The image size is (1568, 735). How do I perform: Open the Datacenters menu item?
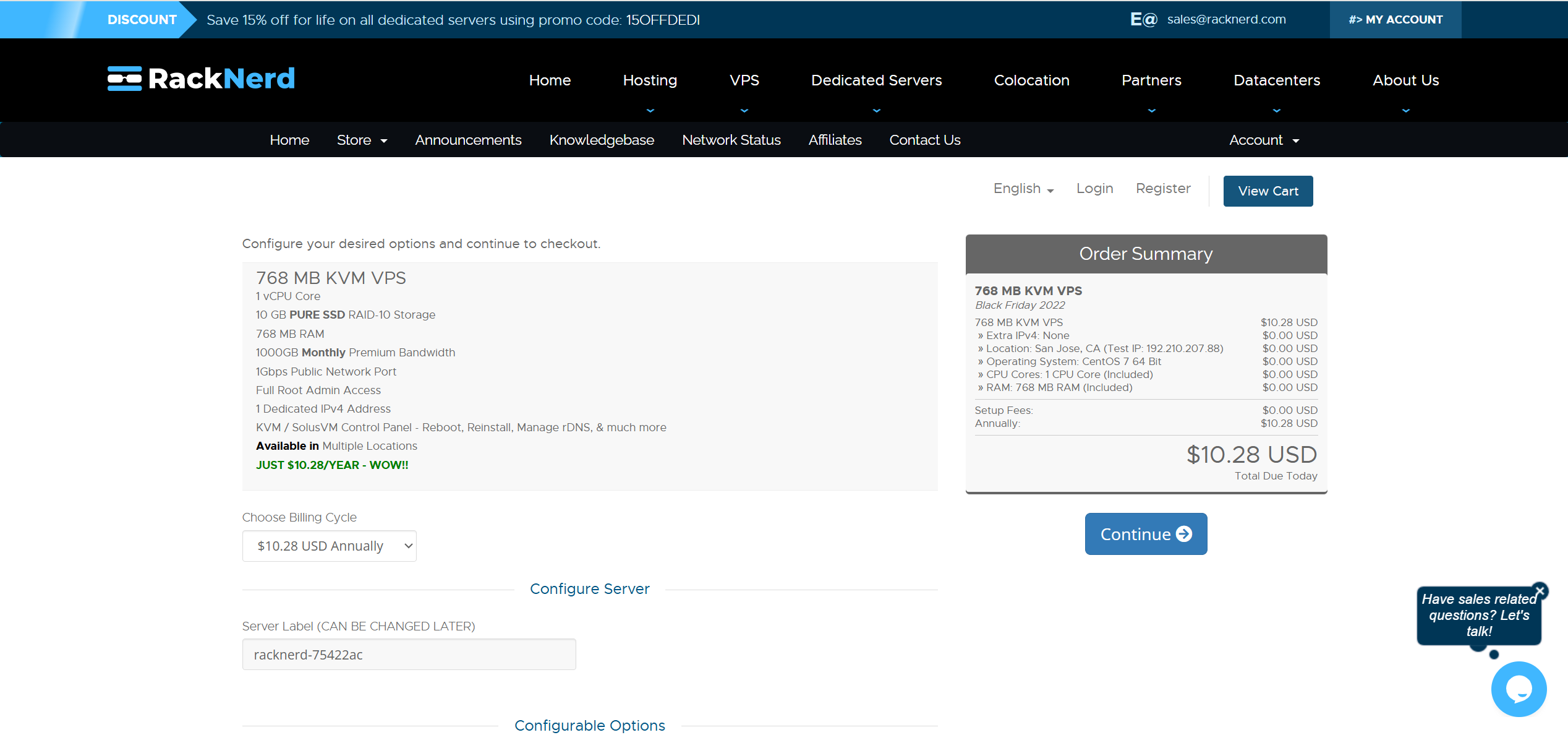[x=1277, y=80]
